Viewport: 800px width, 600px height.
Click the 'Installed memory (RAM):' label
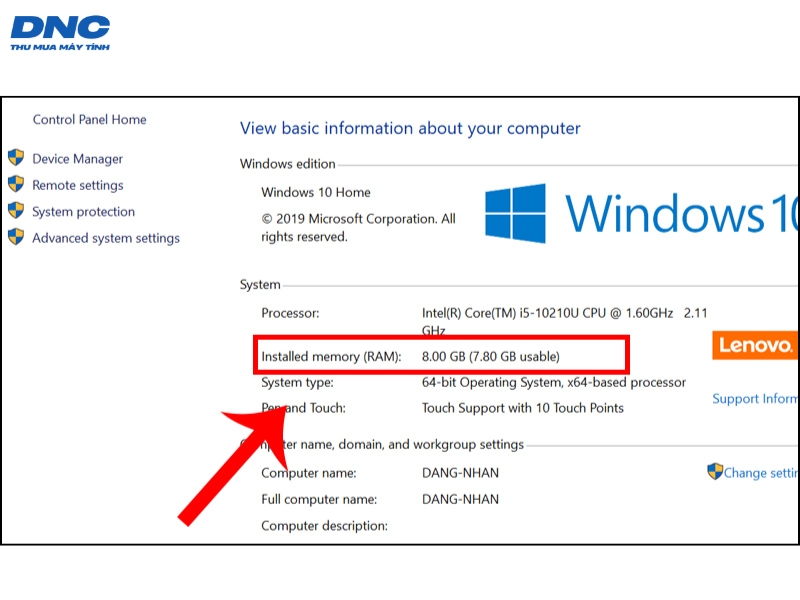(331, 356)
